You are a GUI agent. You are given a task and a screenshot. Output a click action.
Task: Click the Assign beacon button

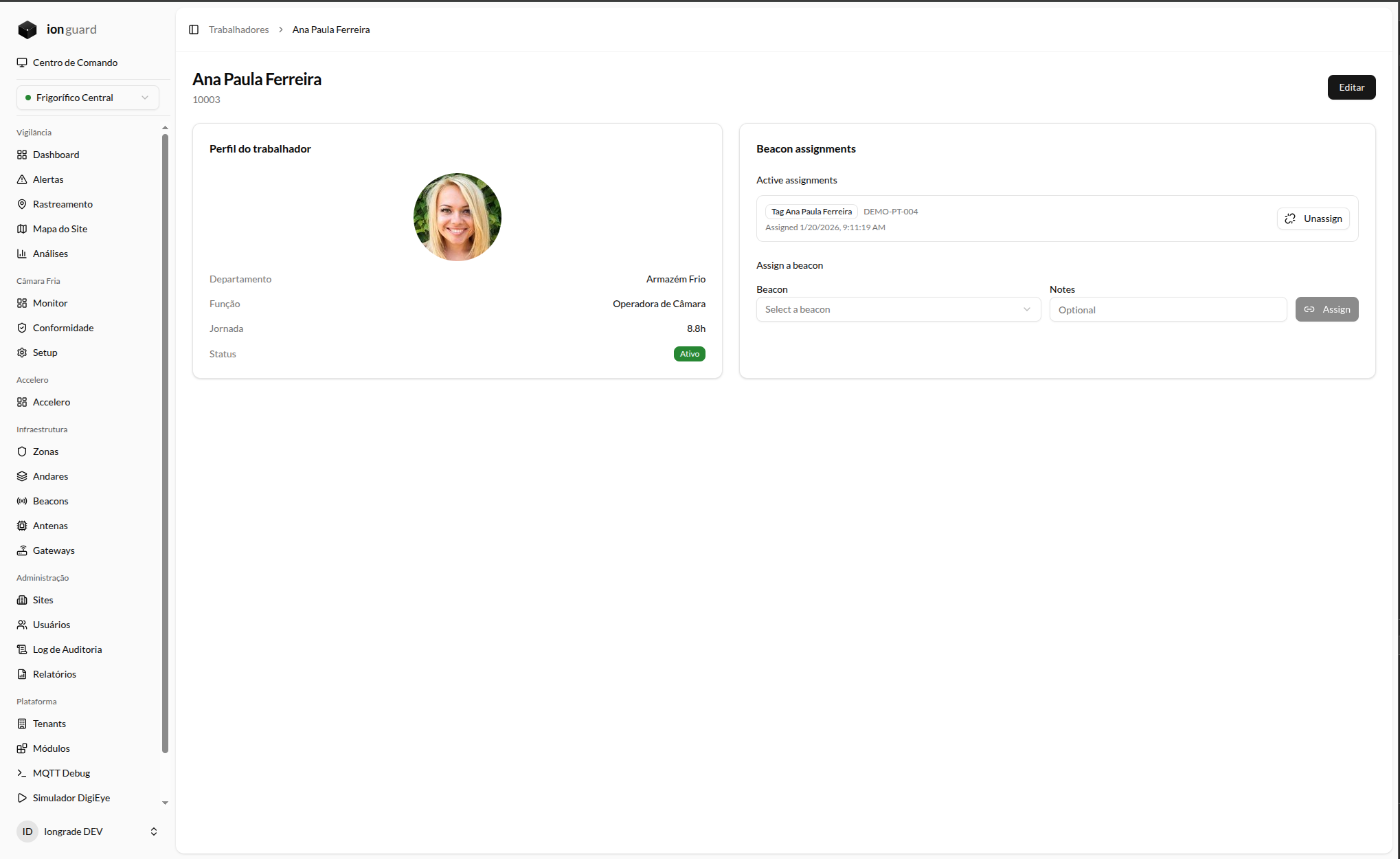pos(1327,309)
